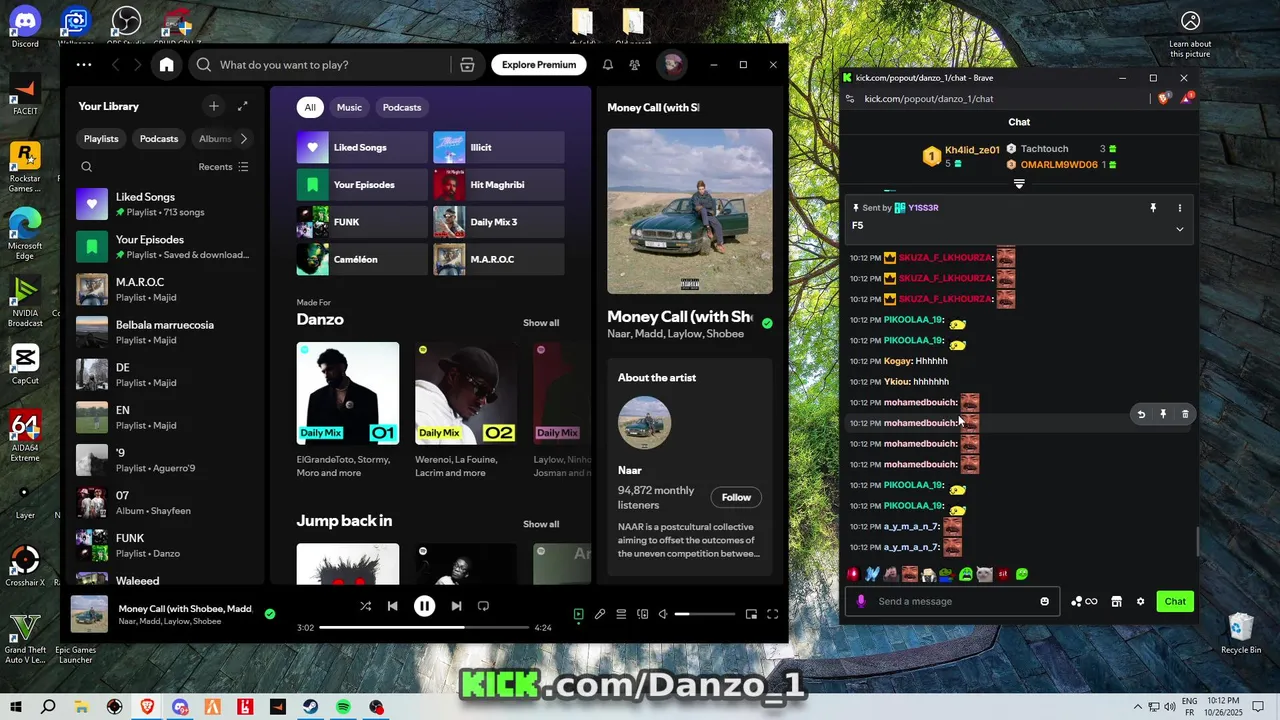Delete the hovered mohamedbouich message

click(1185, 414)
